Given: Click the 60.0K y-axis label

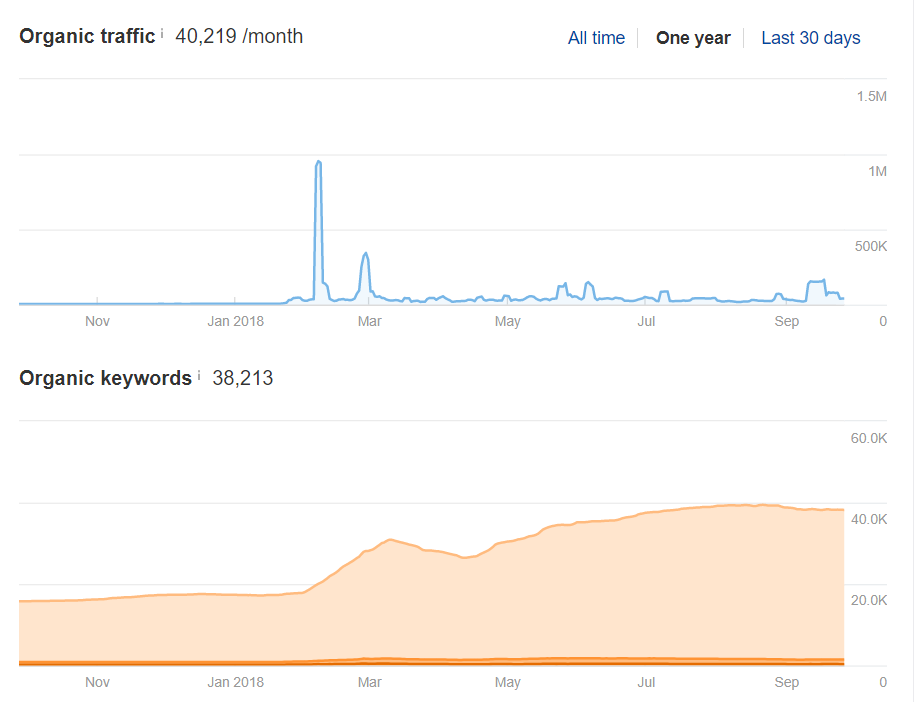Looking at the screenshot, I should 869,438.
